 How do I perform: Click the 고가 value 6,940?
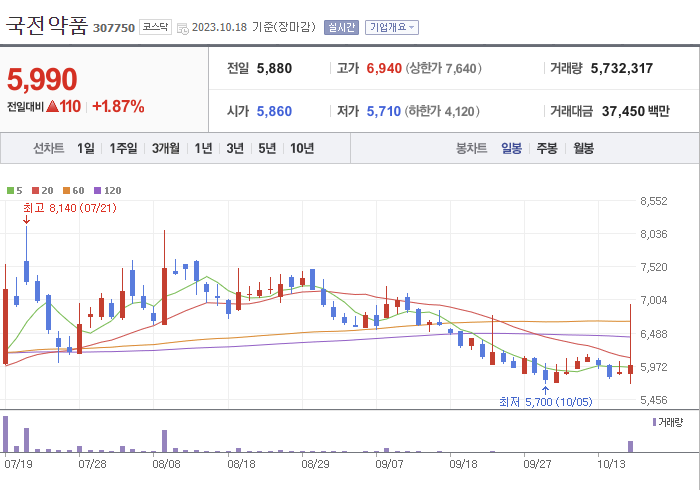384,68
